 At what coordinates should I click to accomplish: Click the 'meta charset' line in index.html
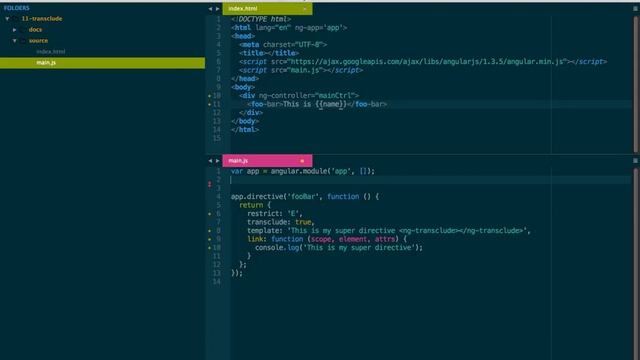point(283,45)
